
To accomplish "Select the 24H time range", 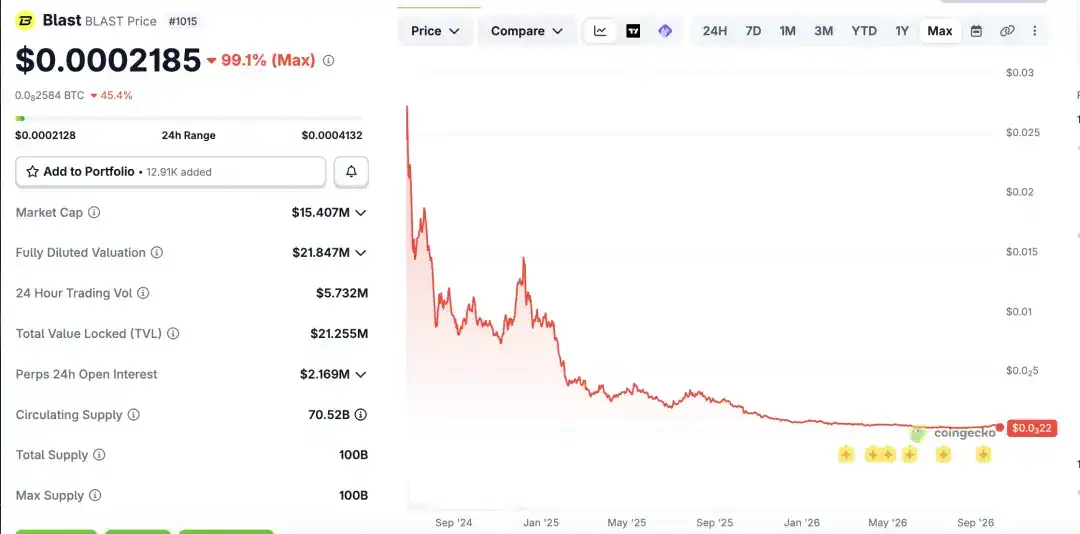I will pyautogui.click(x=715, y=31).
